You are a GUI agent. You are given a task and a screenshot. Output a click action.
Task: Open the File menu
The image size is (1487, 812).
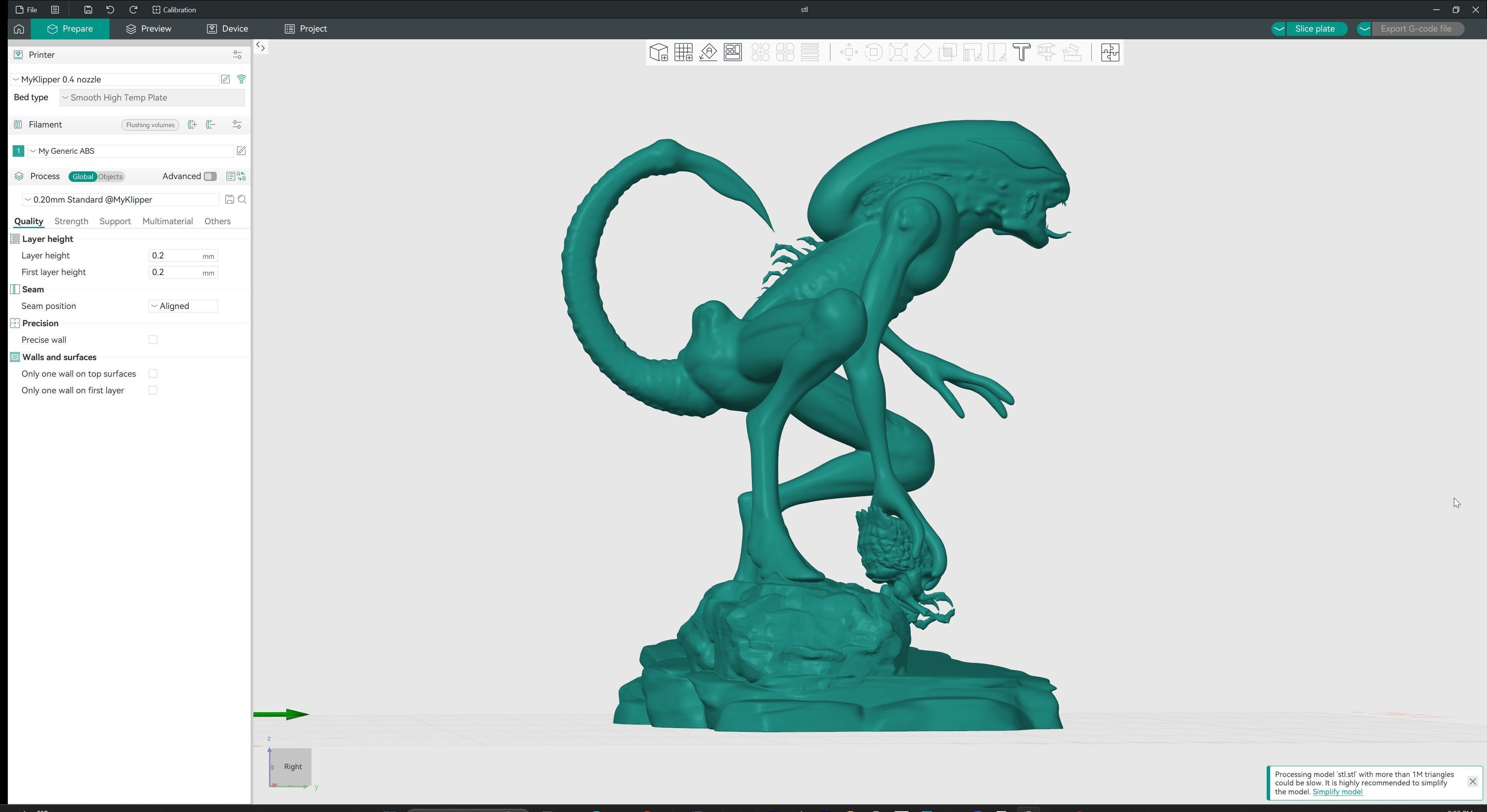27,10
